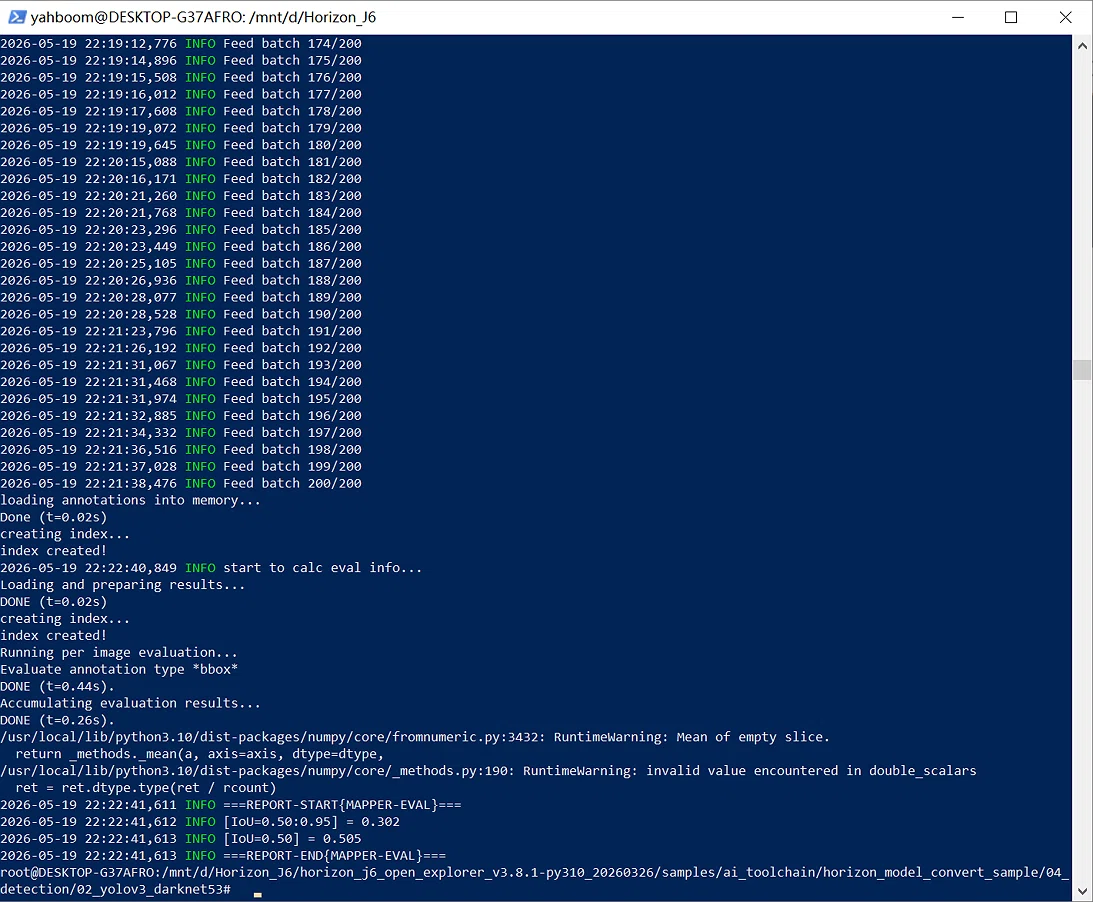
Task: Click the line 'Feed batch 174/200'
Action: click(181, 43)
